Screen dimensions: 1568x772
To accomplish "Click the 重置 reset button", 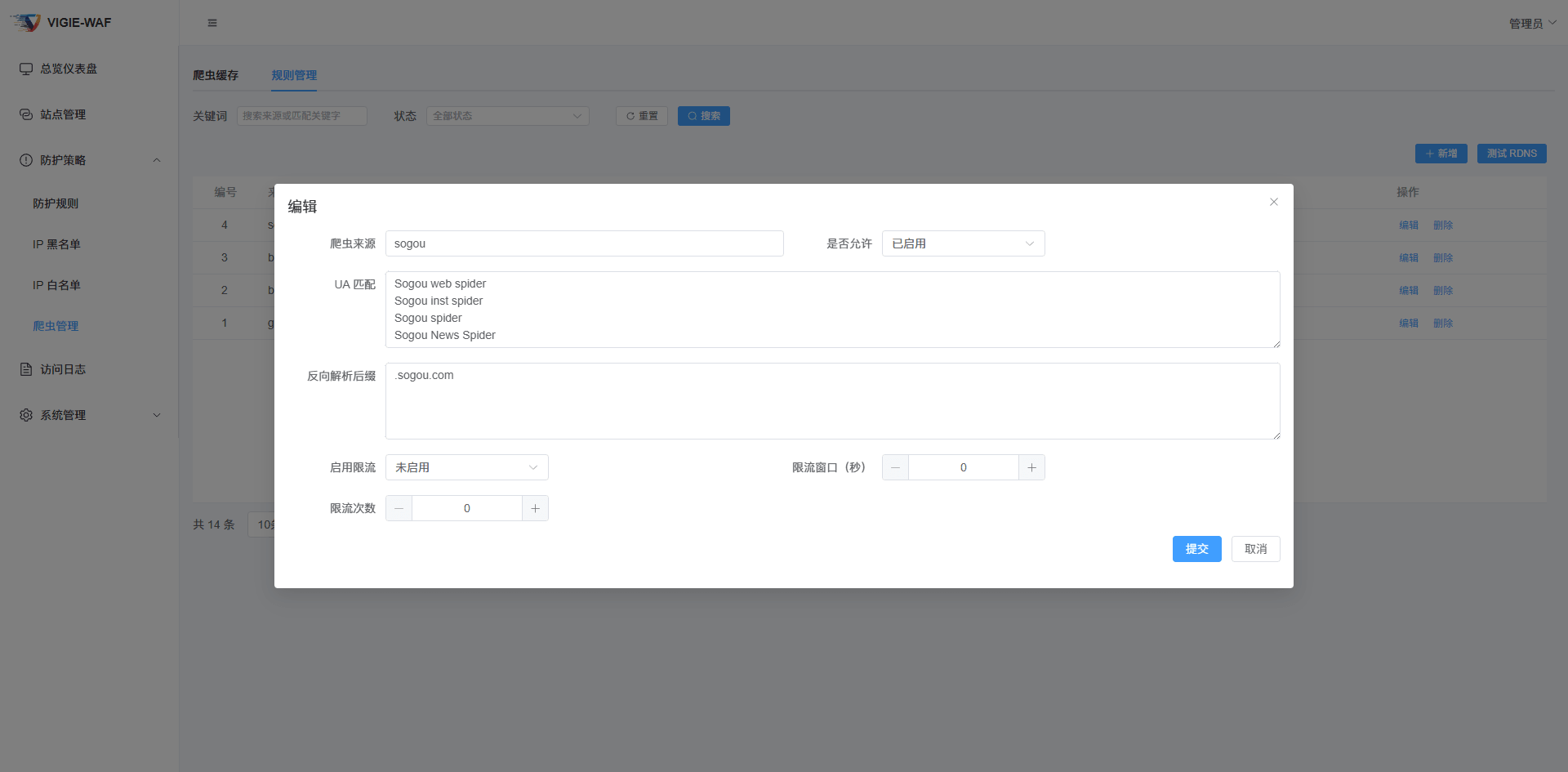I will [642, 116].
